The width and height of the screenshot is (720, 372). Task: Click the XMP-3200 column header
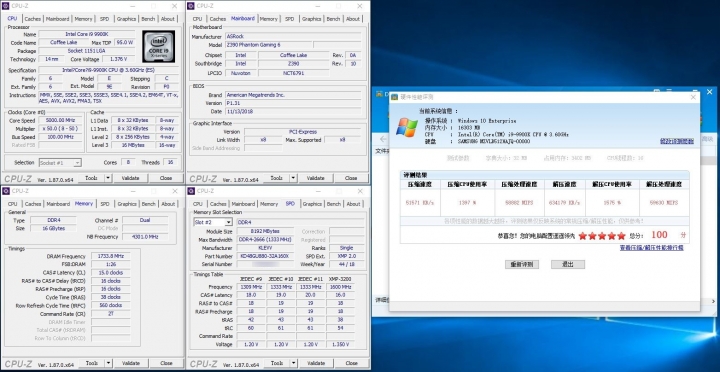click(x=340, y=279)
